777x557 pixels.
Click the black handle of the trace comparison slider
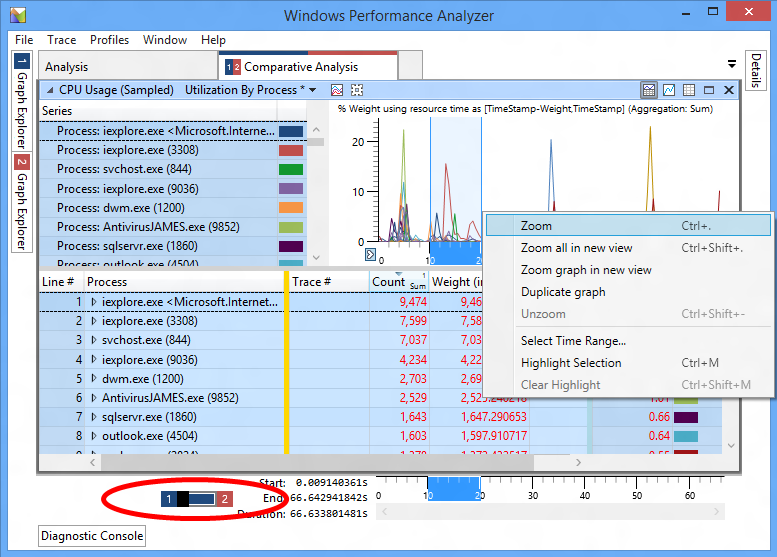[183, 499]
